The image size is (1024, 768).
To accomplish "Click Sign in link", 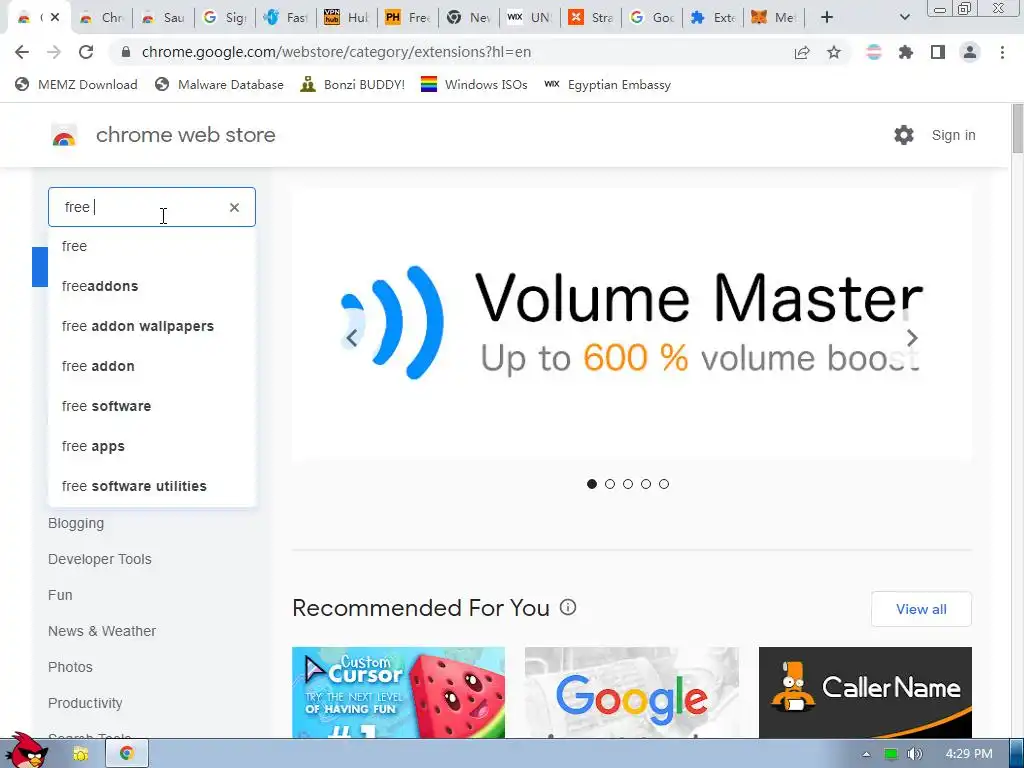I will (953, 135).
